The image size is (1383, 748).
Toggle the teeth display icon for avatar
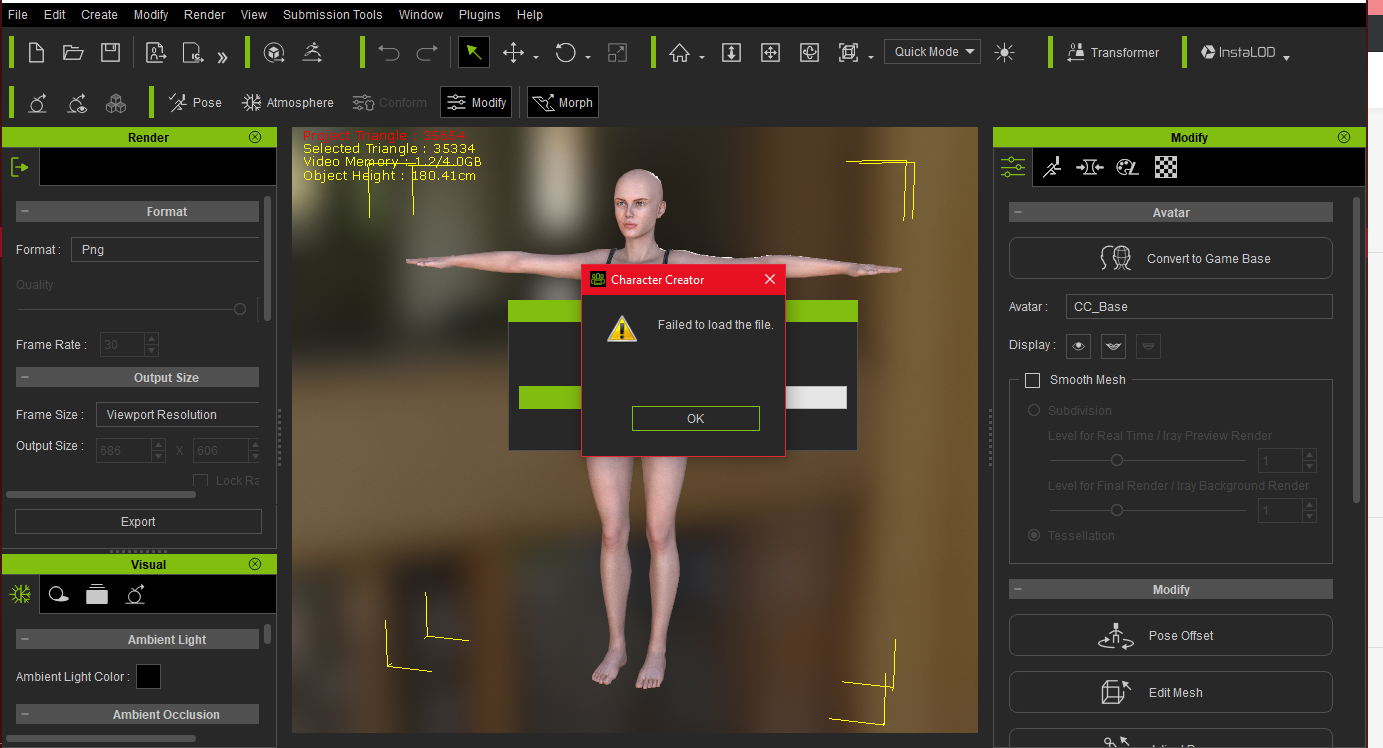click(x=1114, y=346)
